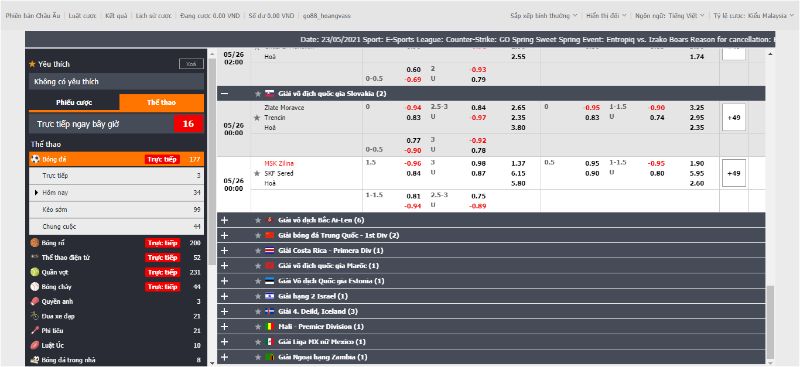This screenshot has height=367, width=800.
Task: Collapse the Slovakia league section
Action: click(x=224, y=93)
